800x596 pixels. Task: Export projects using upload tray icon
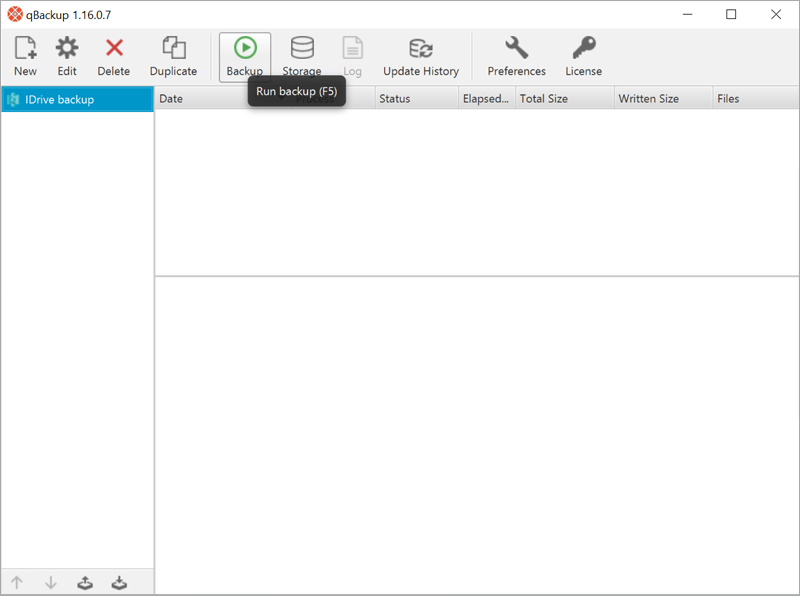click(x=85, y=582)
